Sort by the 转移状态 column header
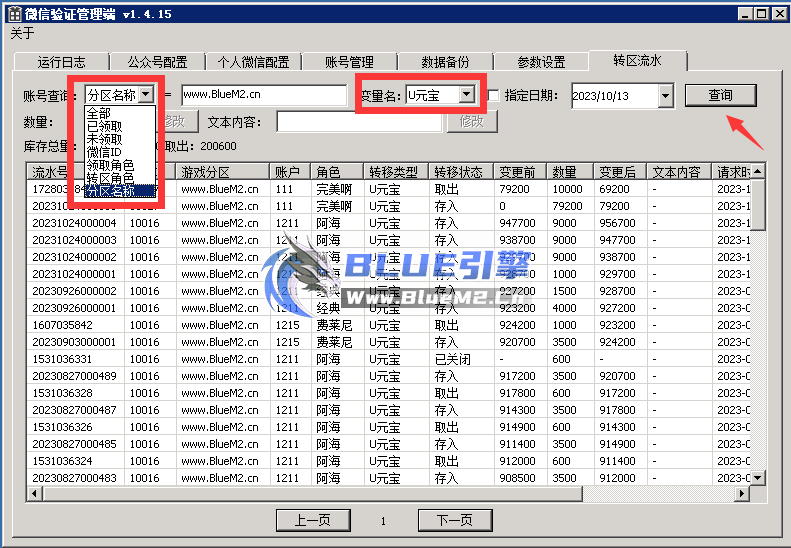This screenshot has width=791, height=548. coord(462,172)
